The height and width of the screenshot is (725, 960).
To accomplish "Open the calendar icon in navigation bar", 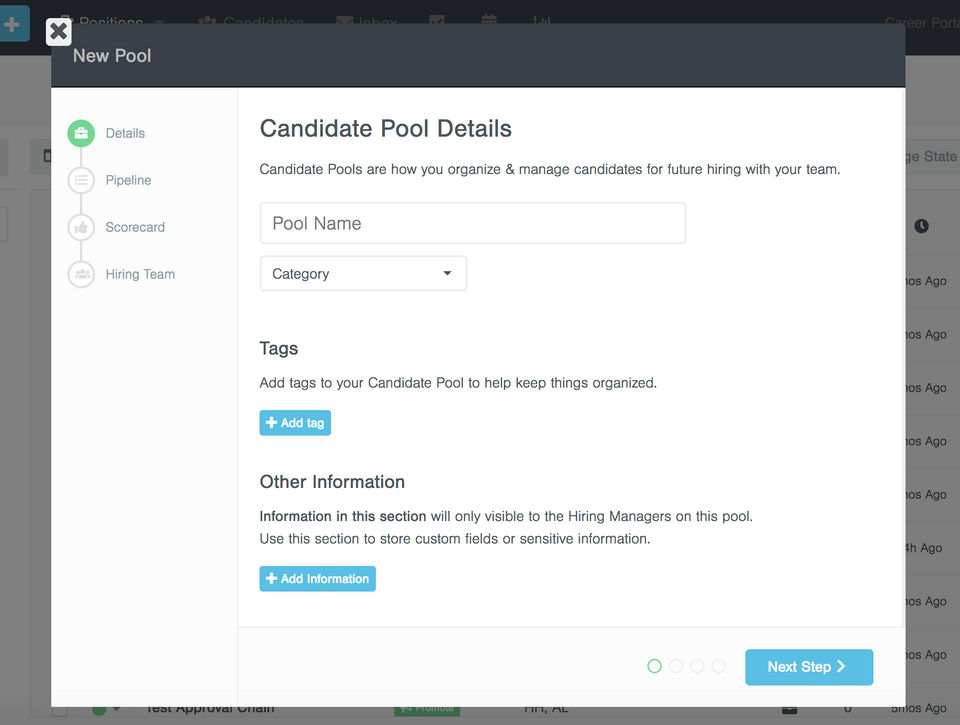I will pyautogui.click(x=489, y=21).
